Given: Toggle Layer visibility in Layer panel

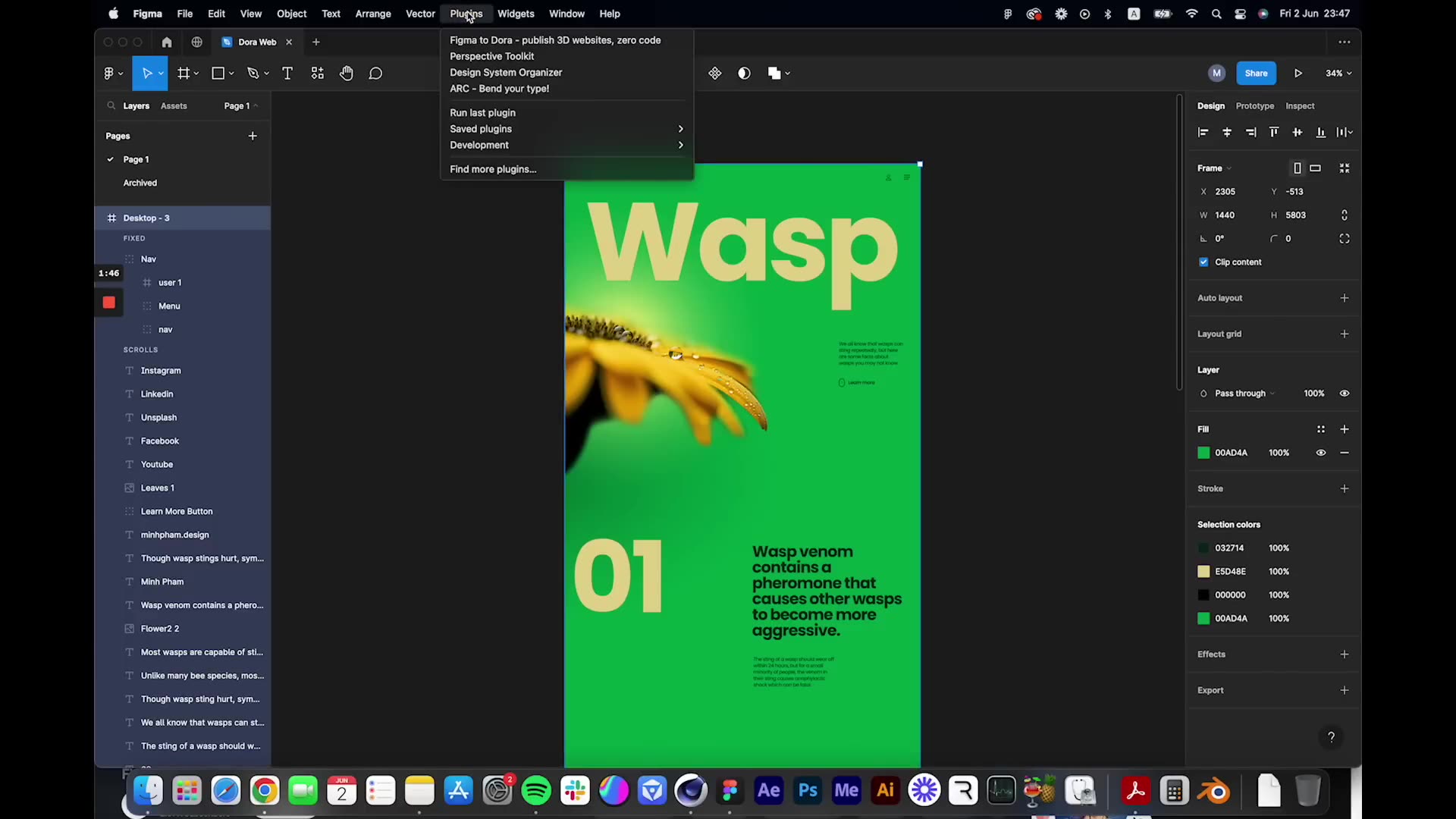Looking at the screenshot, I should pos(1345,393).
